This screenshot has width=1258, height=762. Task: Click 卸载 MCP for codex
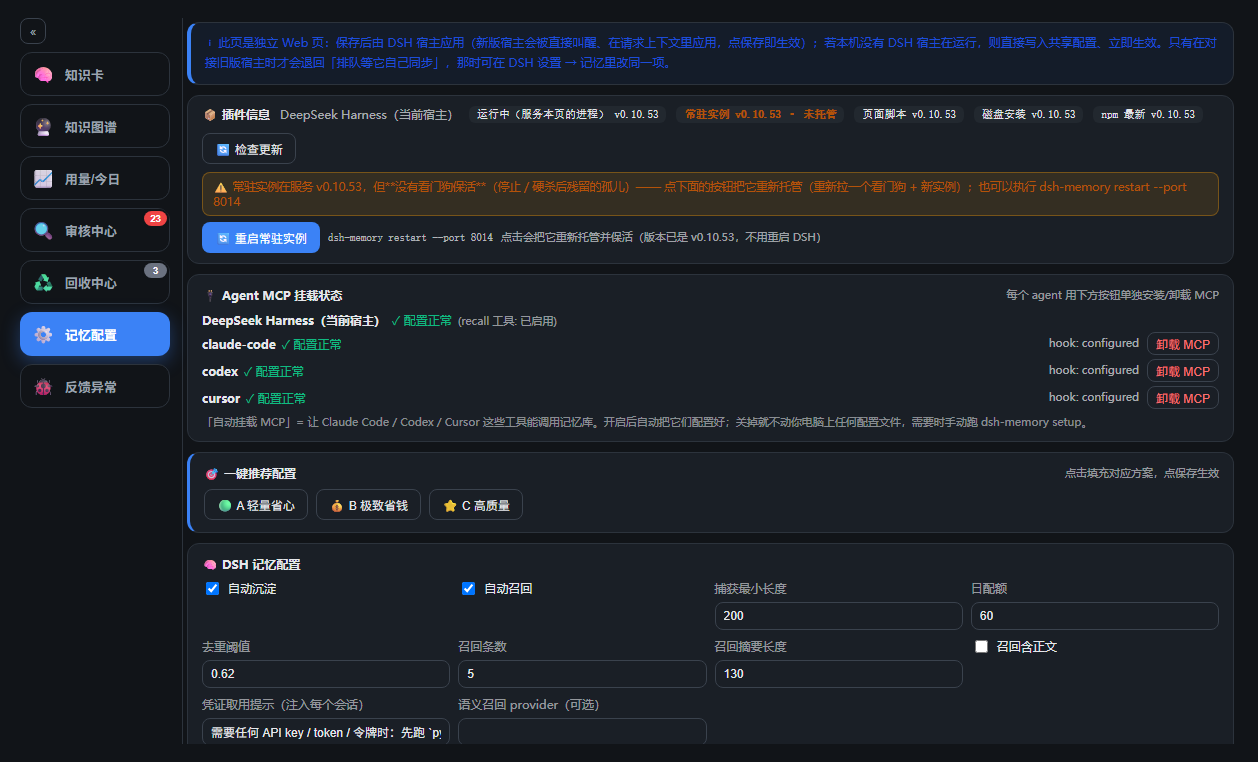(1182, 371)
